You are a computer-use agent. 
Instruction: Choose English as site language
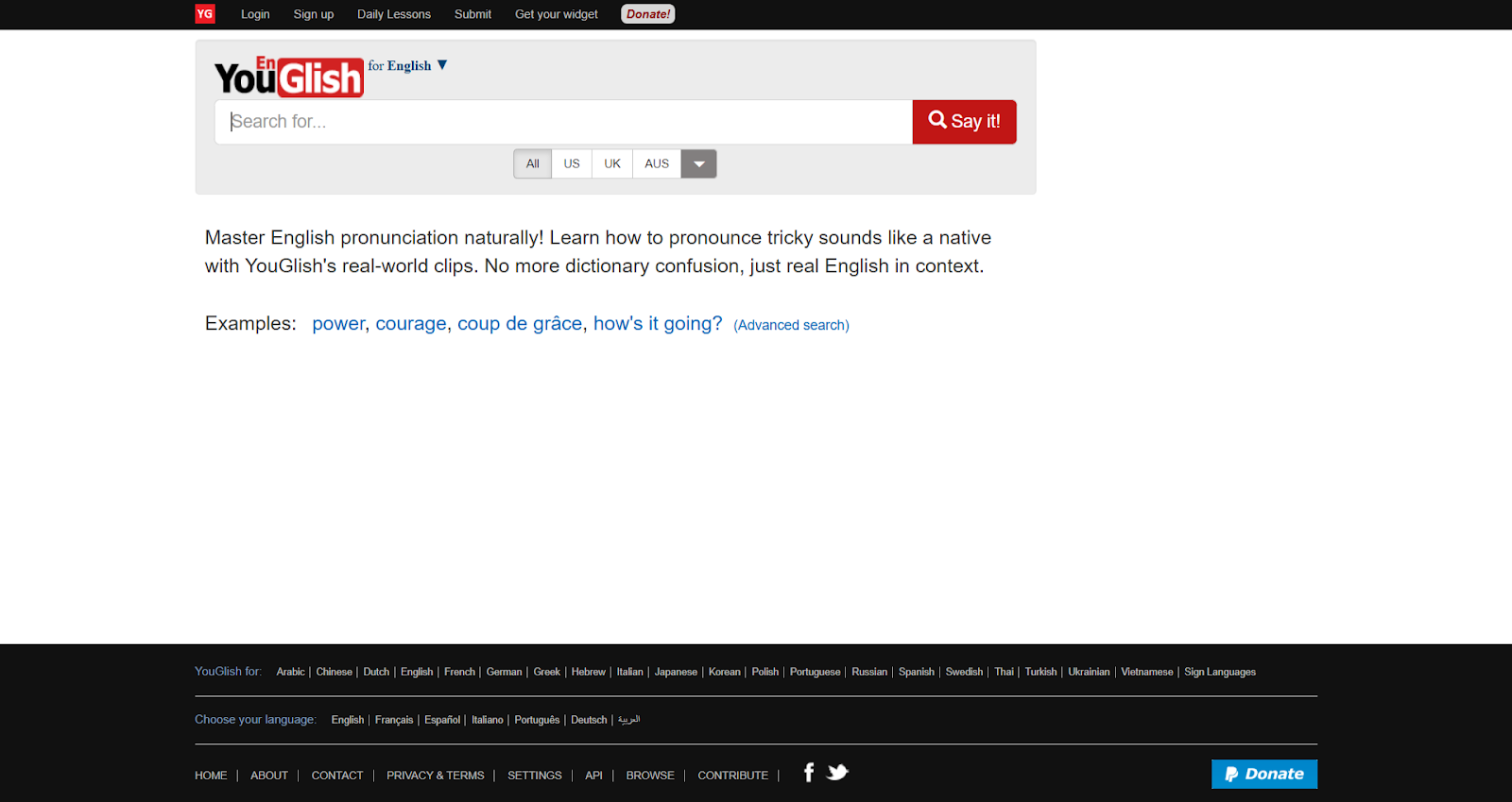point(347,720)
